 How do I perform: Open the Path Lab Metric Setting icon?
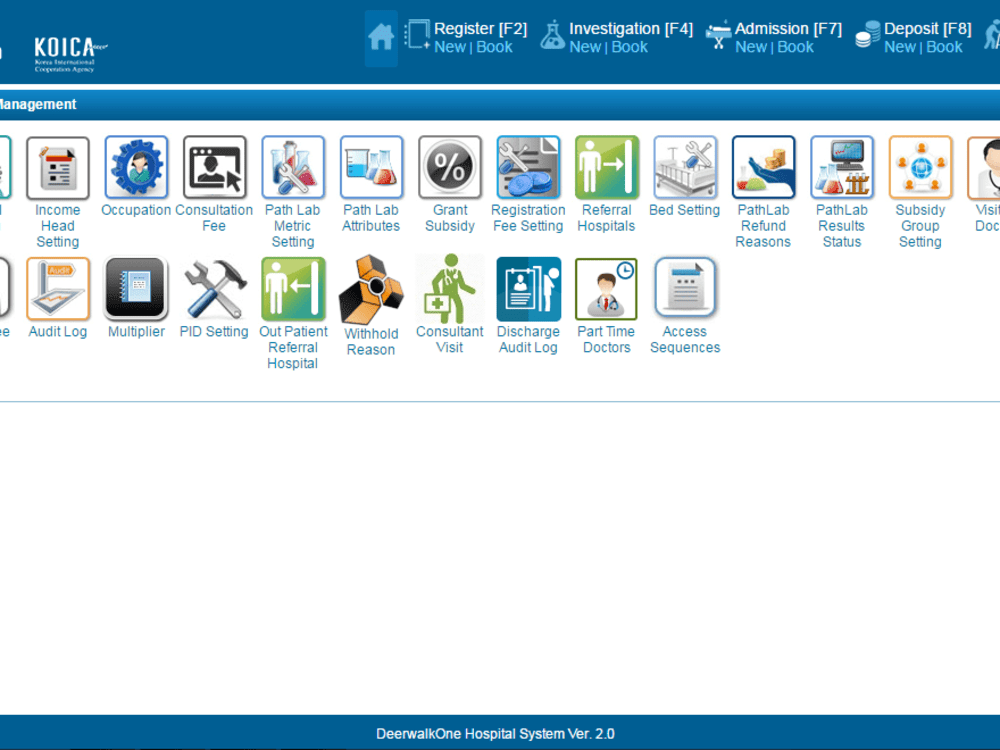(293, 167)
